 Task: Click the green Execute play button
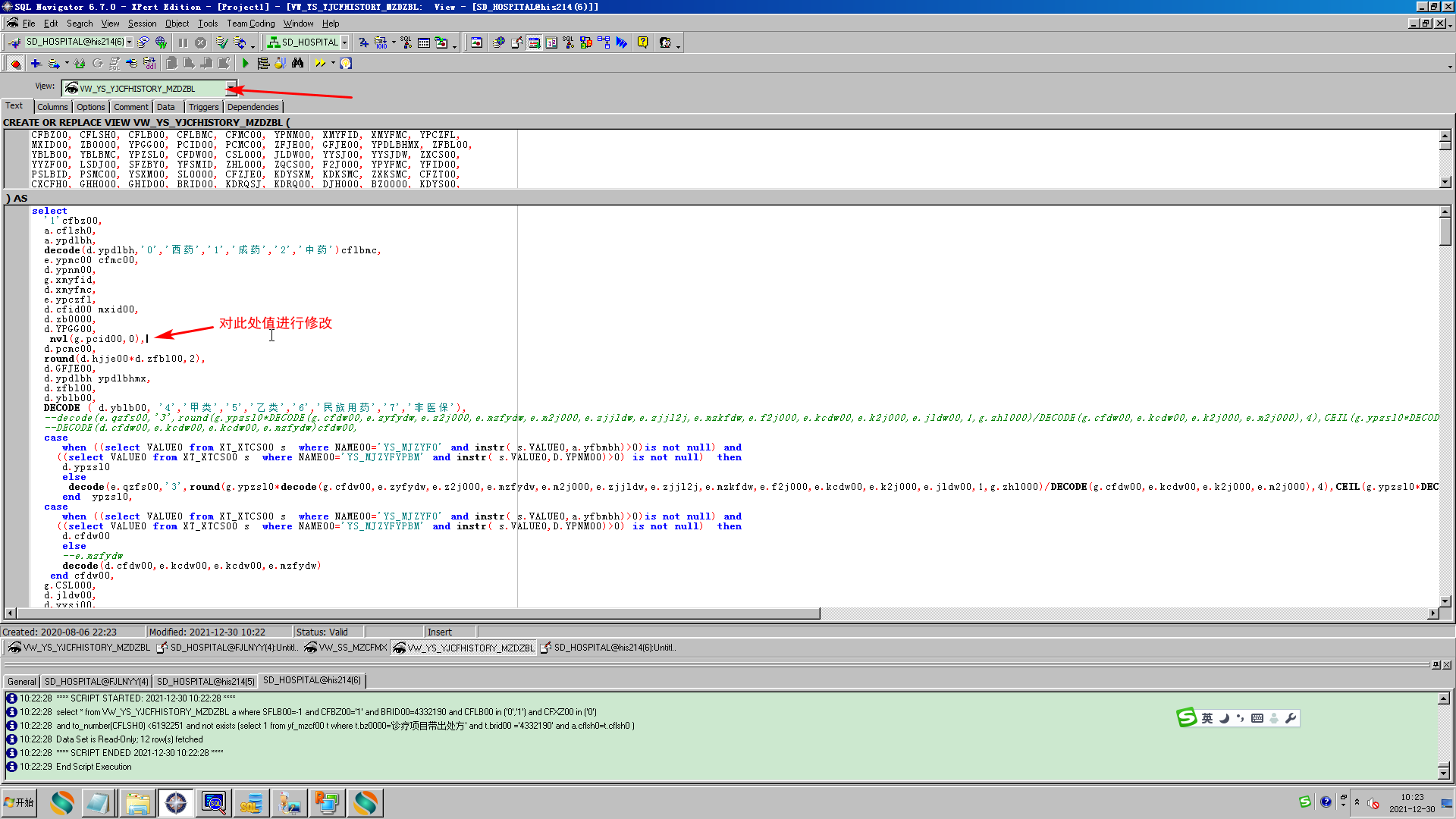[245, 64]
